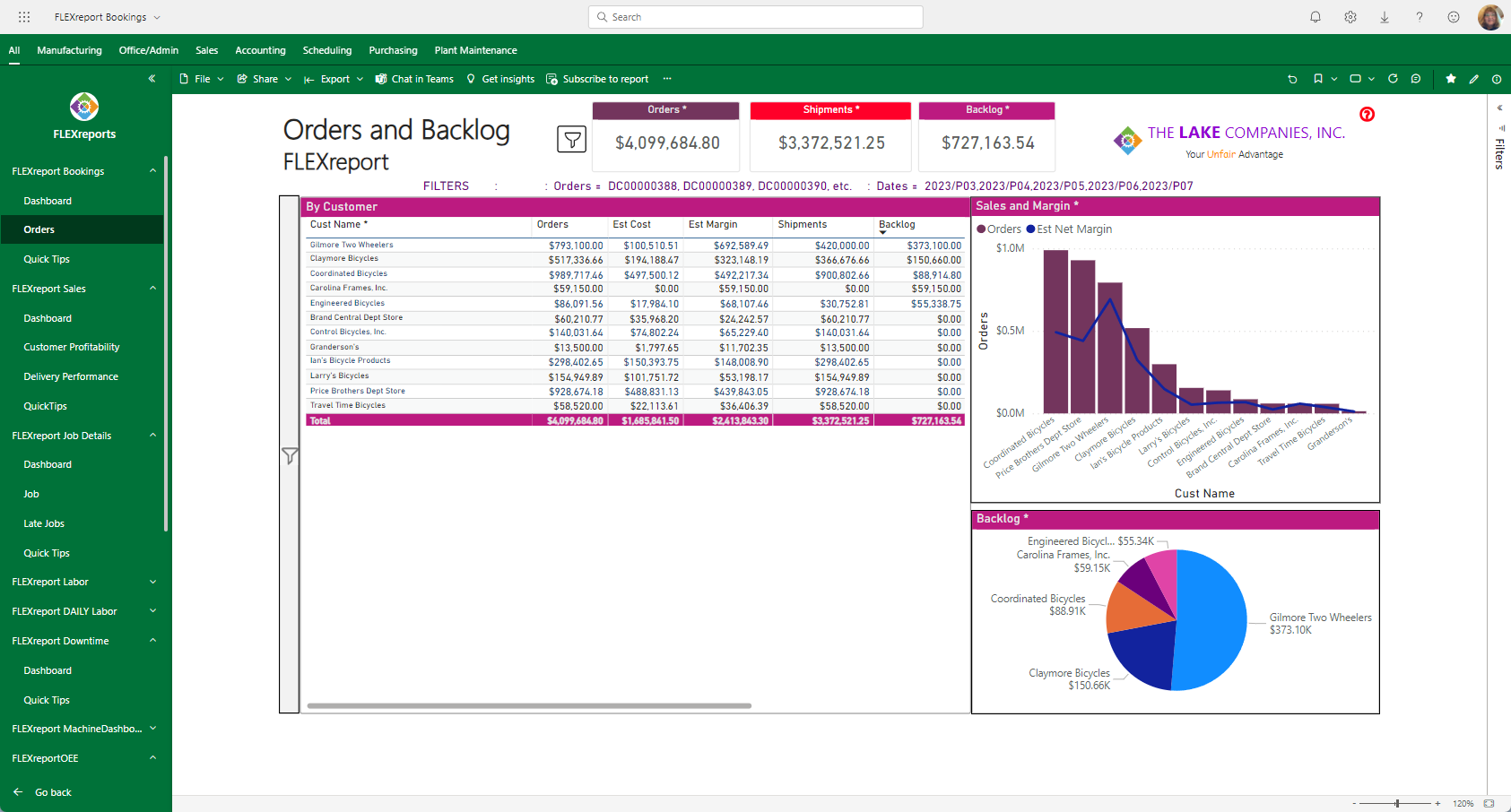
Task: Expand the FLEXreport DAILY Labor section
Action: [153, 611]
